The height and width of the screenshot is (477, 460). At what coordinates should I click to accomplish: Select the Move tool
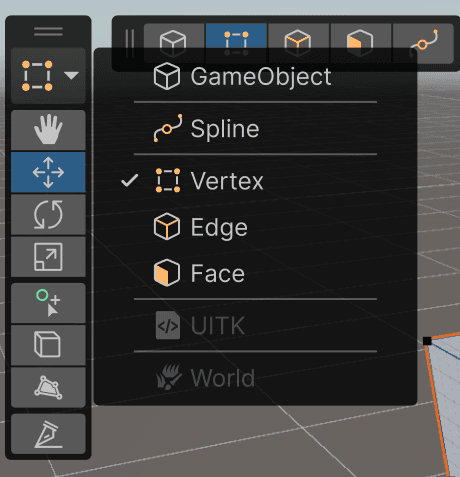(48, 172)
